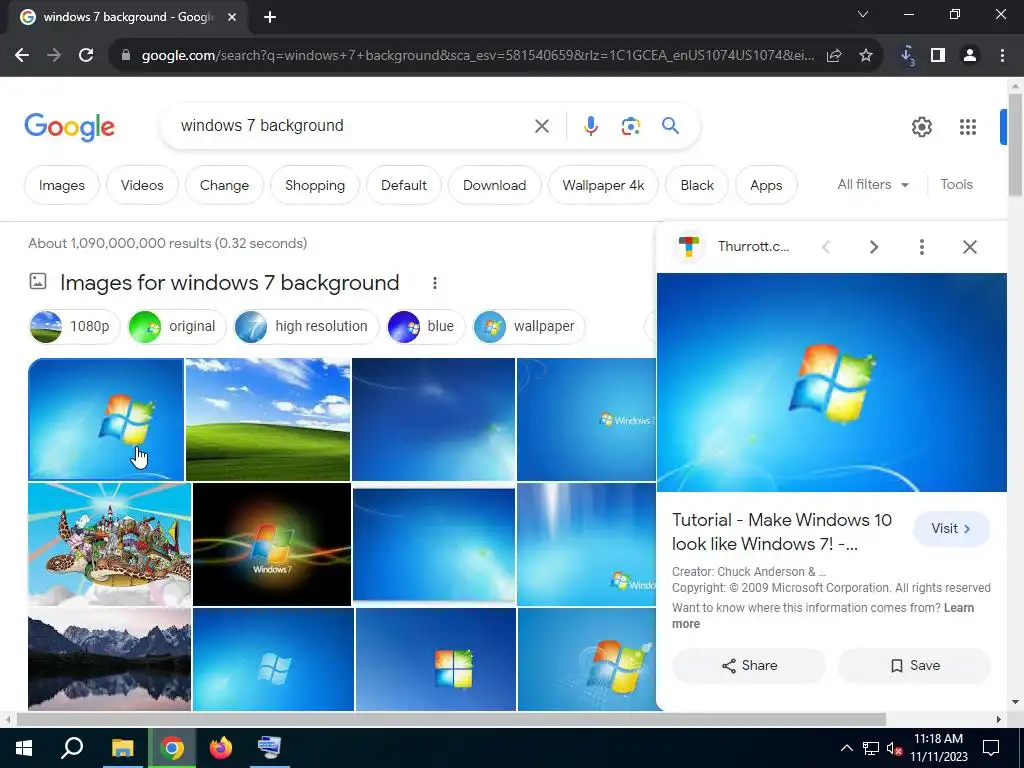This screenshot has height=768, width=1024.
Task: Open the Chrome profile icon
Action: point(970,56)
